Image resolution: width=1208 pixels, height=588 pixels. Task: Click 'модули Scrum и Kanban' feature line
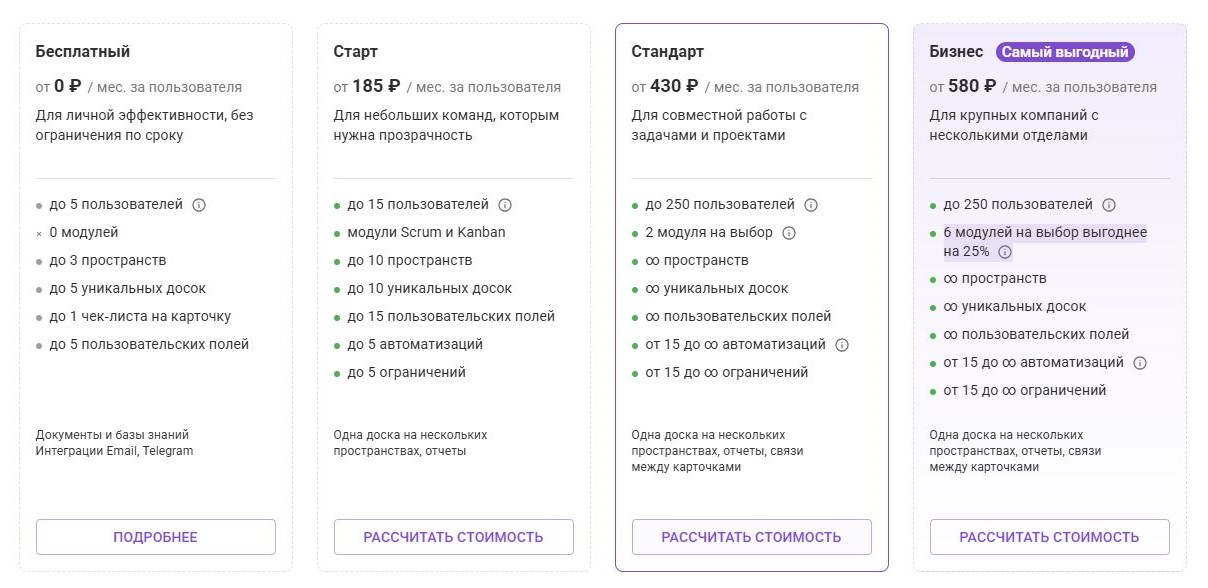(x=426, y=233)
